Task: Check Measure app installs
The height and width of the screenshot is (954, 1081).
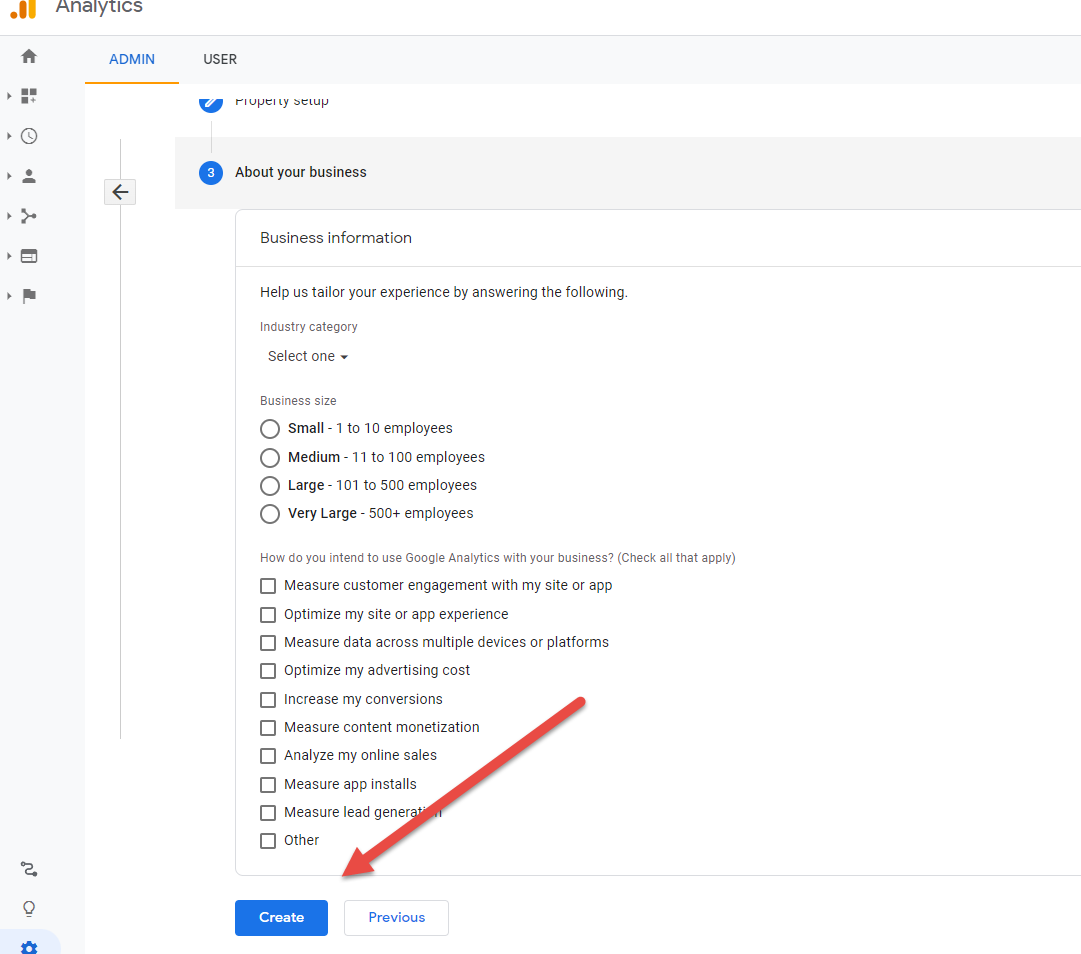Action: 268,785
